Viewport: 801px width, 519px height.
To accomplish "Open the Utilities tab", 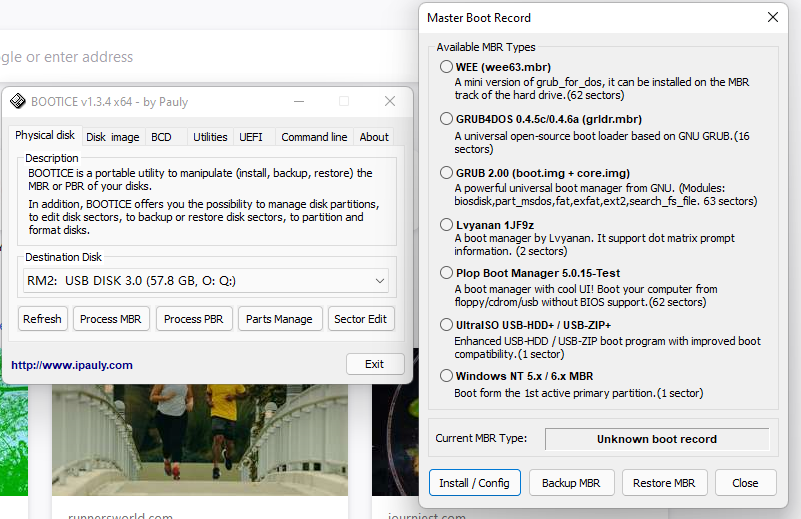I will tap(210, 137).
